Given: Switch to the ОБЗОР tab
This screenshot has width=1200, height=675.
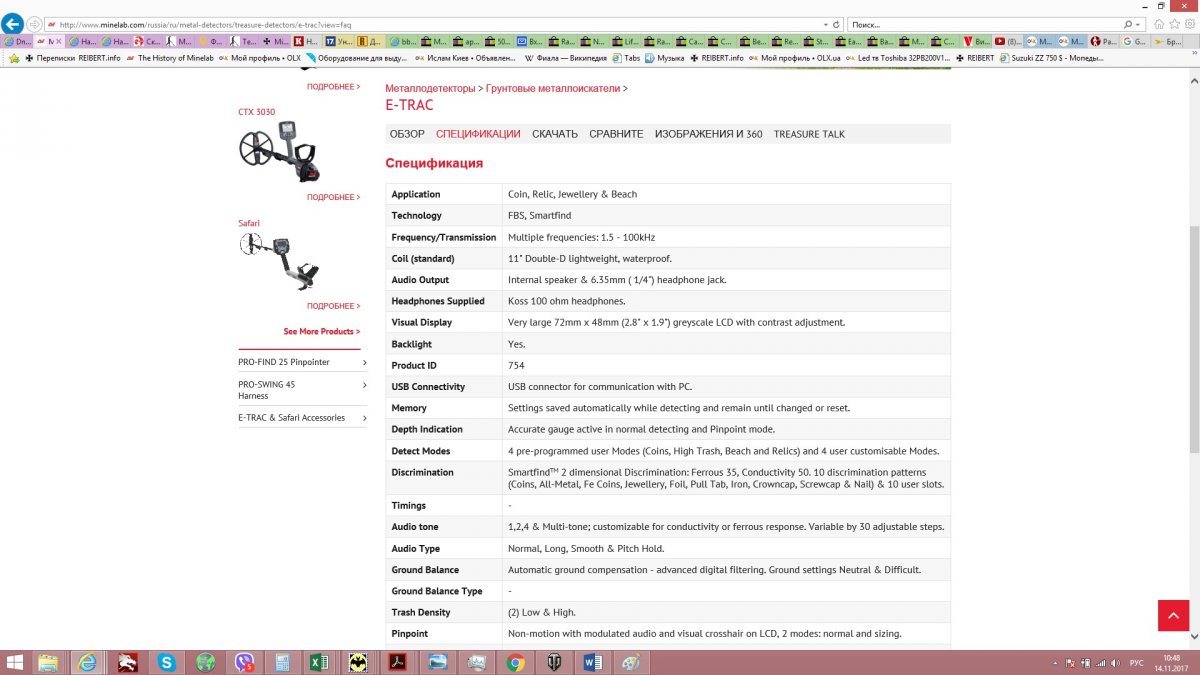Looking at the screenshot, I should 407,134.
